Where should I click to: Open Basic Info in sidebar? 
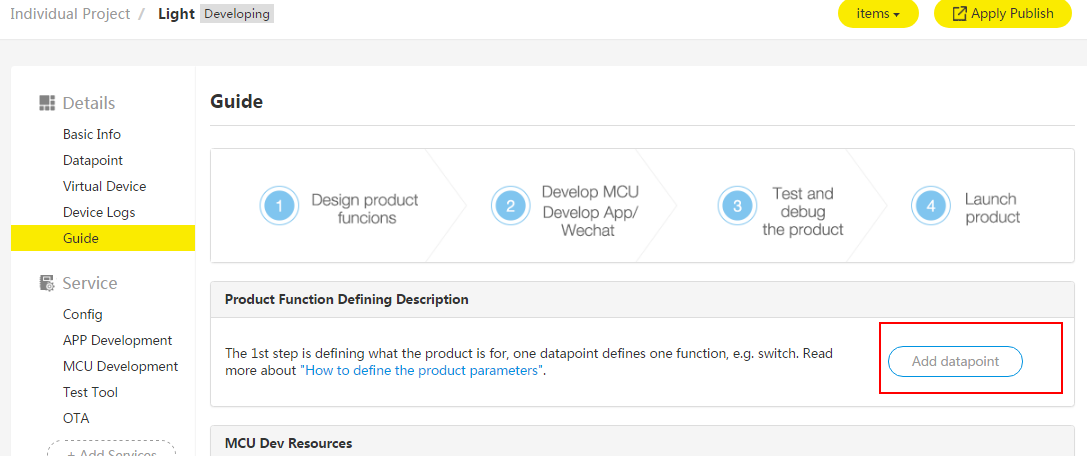[x=92, y=134]
